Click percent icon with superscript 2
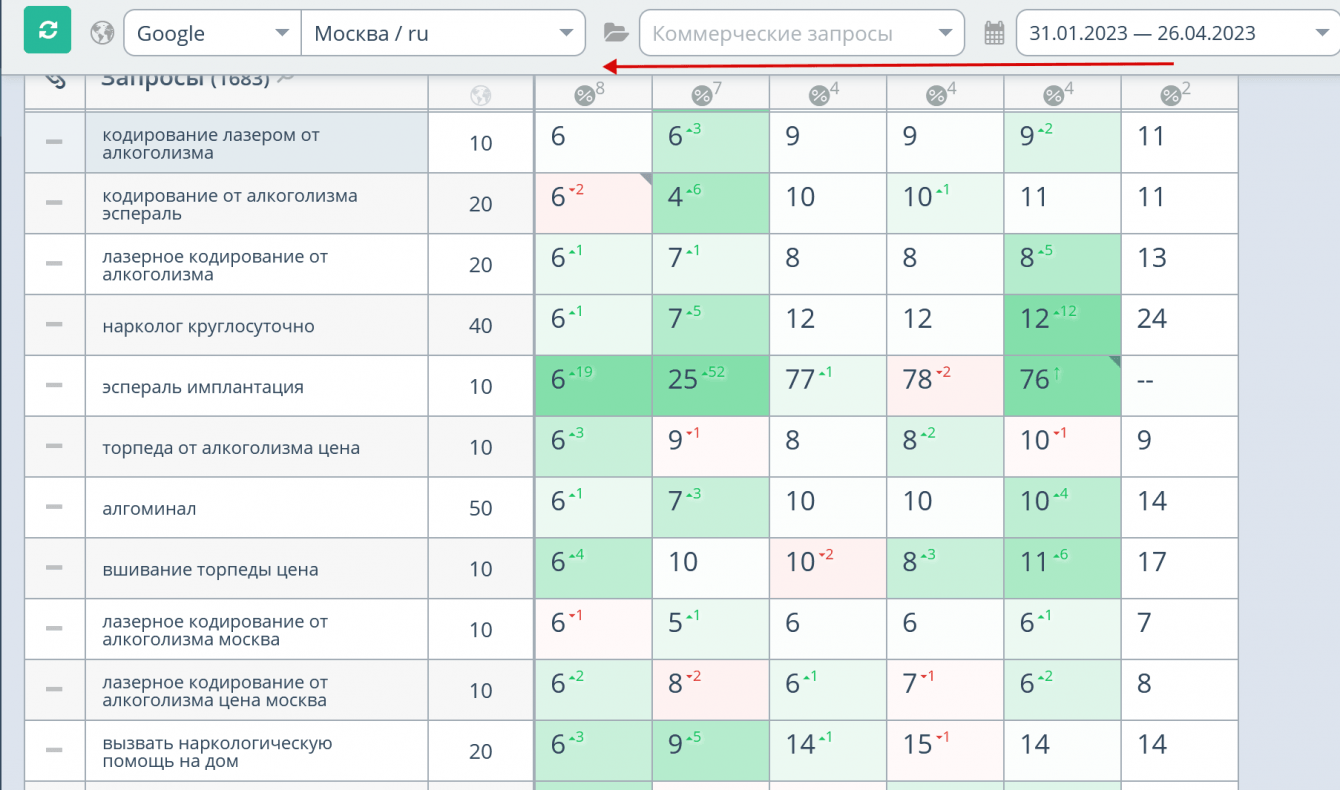1340x790 pixels. (1176, 94)
